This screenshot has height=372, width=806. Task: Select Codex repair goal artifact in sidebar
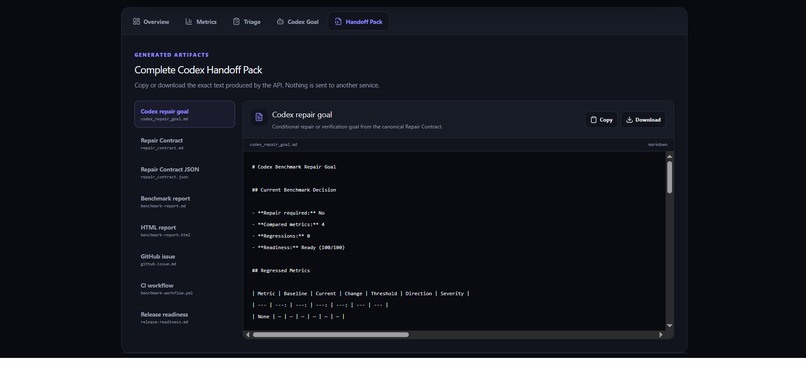coord(185,114)
